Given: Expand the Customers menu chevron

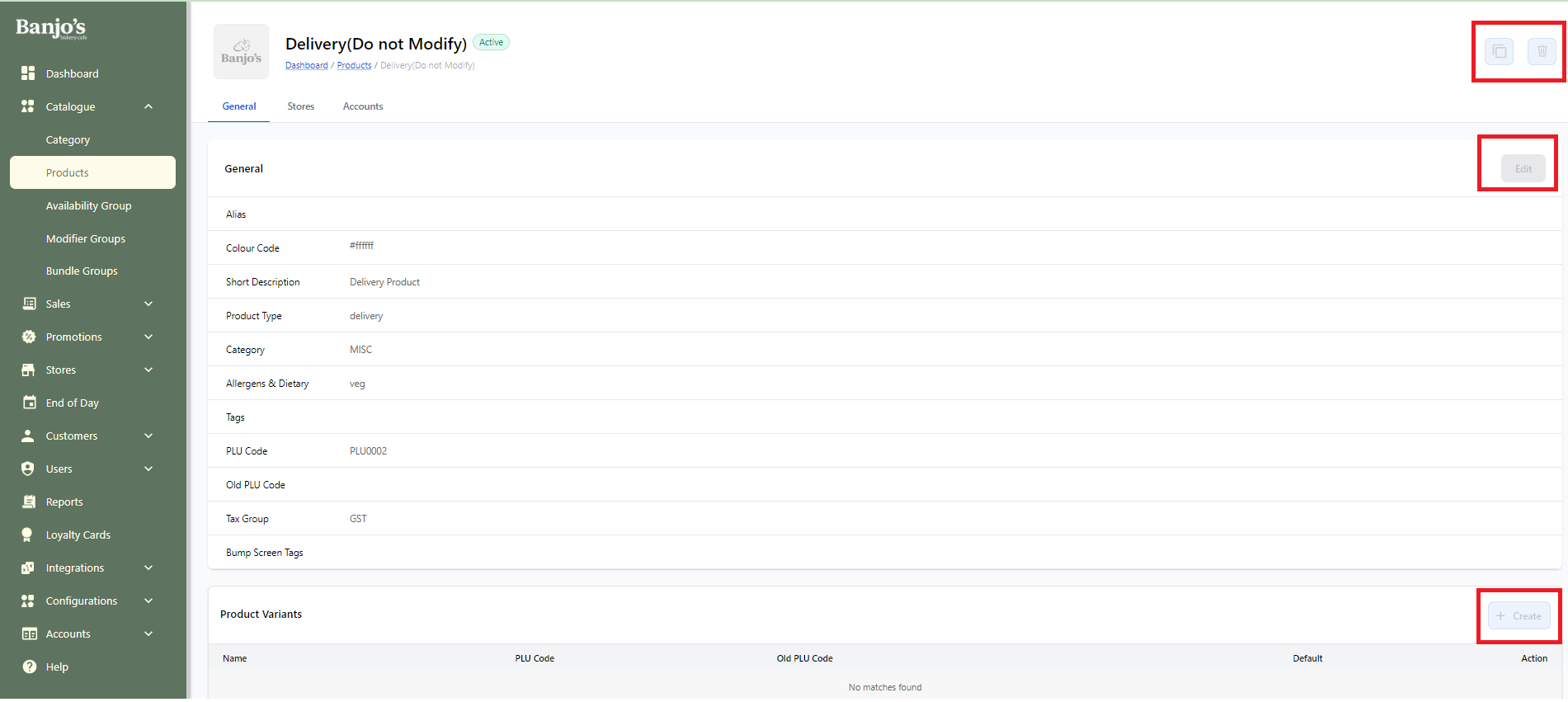Looking at the screenshot, I should (x=148, y=436).
